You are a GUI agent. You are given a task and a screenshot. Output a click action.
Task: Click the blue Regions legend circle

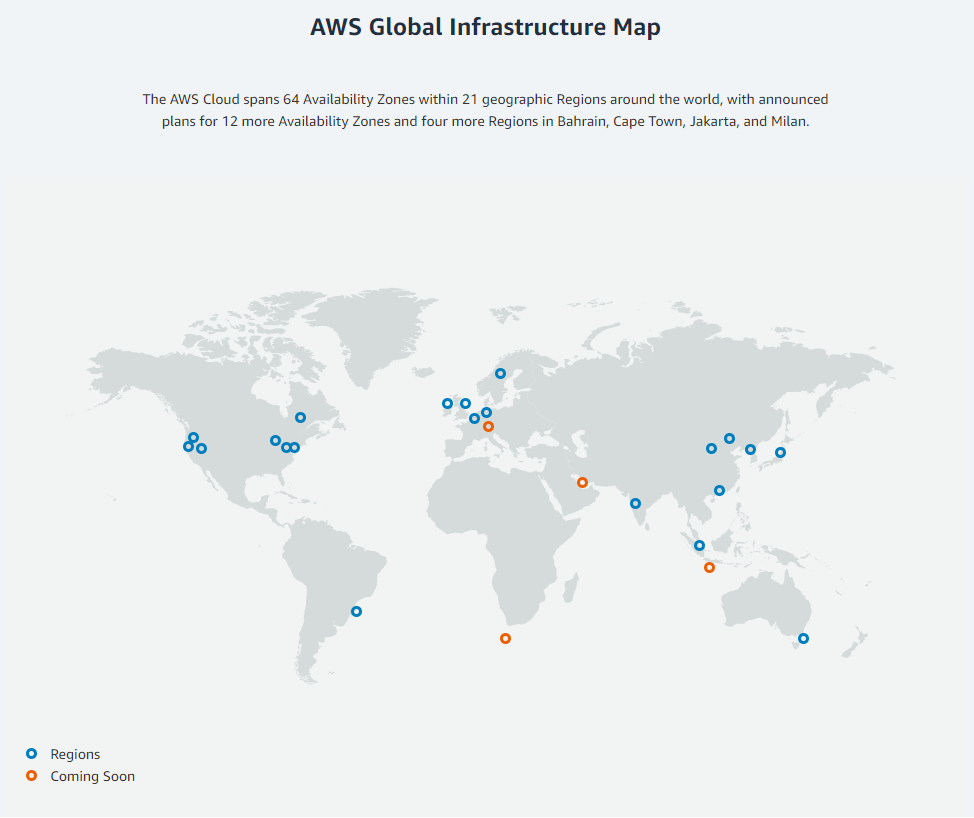tap(31, 753)
